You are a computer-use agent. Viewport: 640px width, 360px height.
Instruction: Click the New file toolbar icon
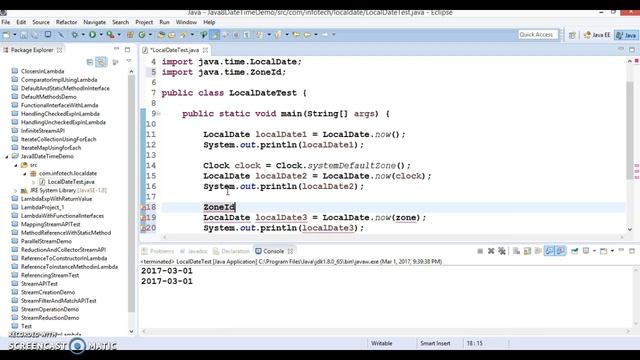(x=7, y=35)
